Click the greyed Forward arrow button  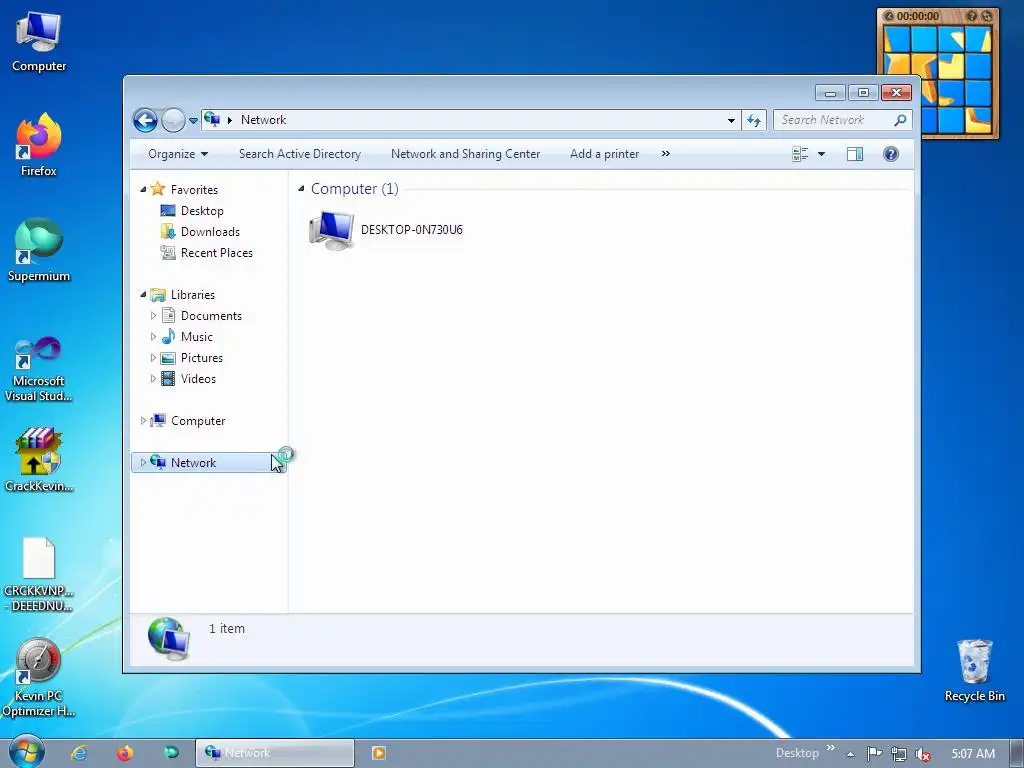pos(173,120)
